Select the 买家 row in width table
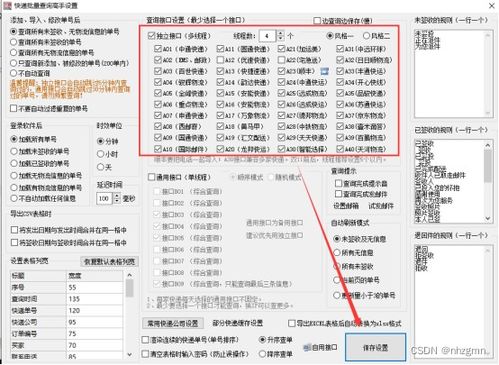 pos(67,345)
